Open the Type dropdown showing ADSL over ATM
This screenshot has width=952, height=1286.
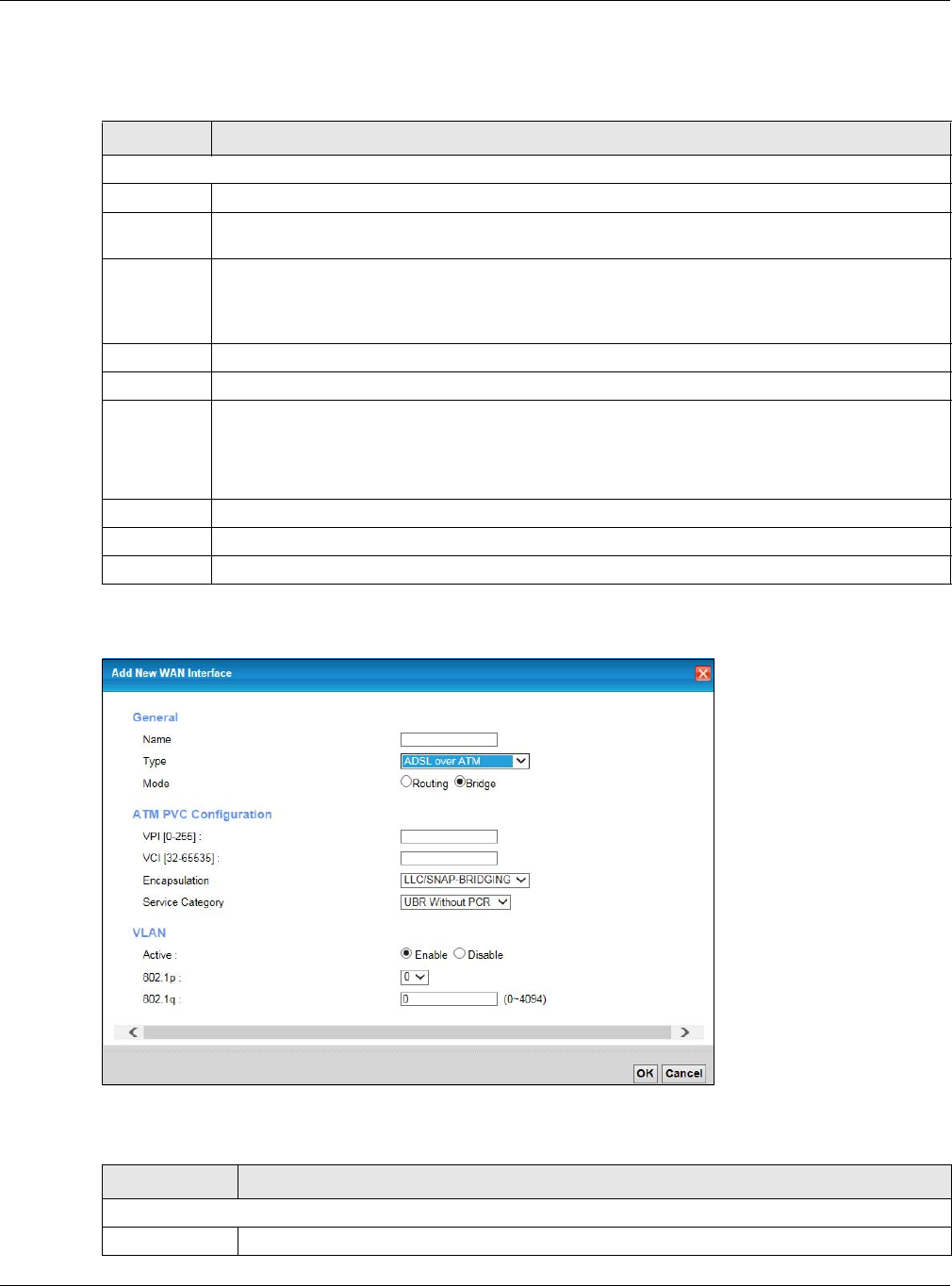[x=465, y=761]
